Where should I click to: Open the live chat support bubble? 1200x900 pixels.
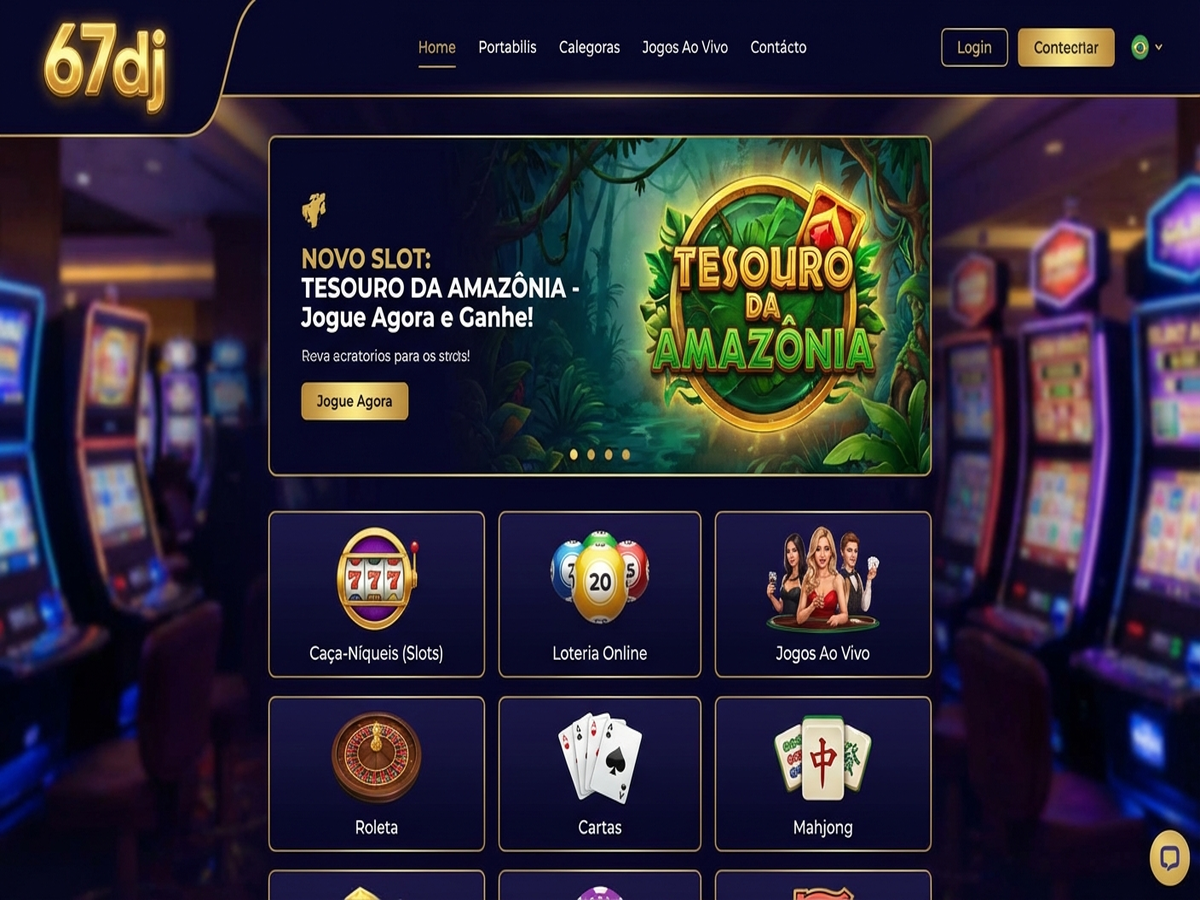(1168, 858)
